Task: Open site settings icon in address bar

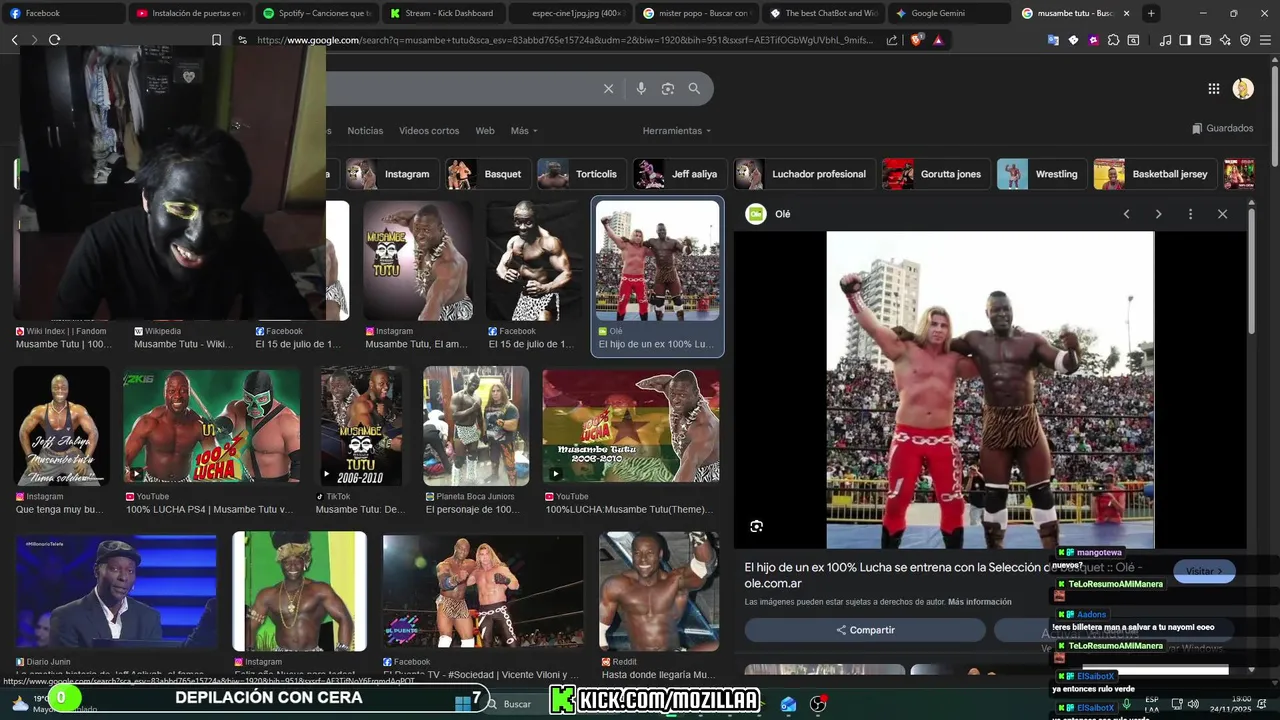Action: (x=242, y=40)
